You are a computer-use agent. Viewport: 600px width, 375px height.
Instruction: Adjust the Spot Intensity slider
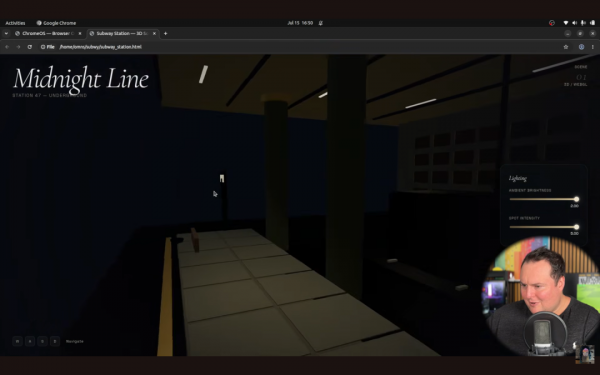coord(543,227)
